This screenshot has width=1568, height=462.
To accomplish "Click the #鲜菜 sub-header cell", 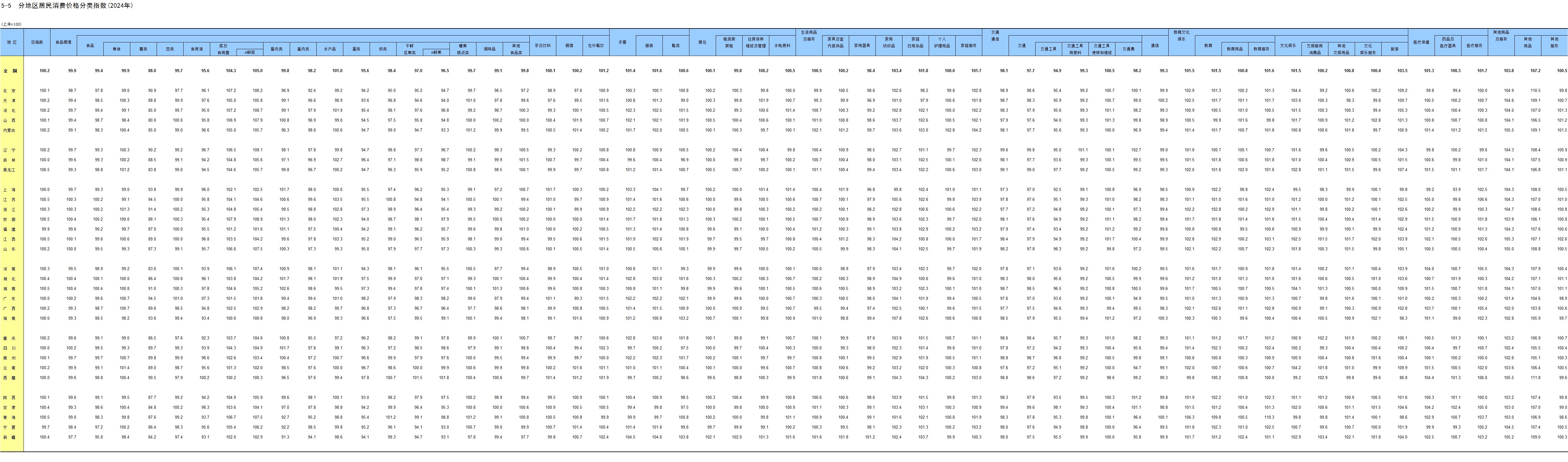I will pos(250,52).
